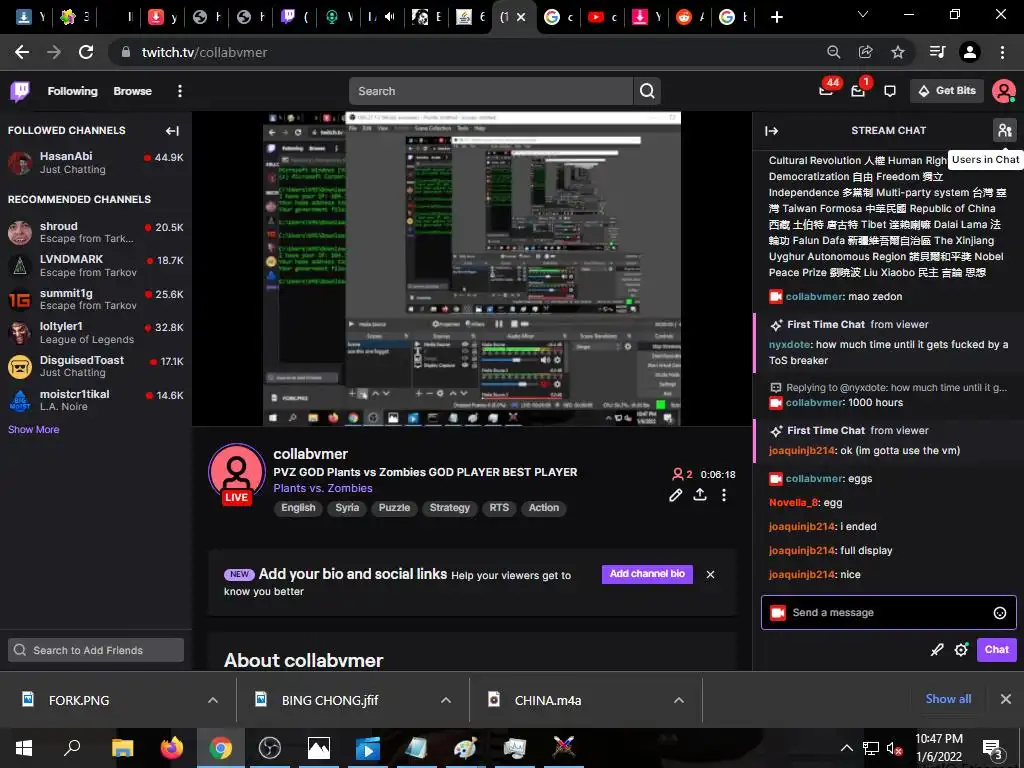Click the Twitch search field
This screenshot has width=1024, height=768.
(491, 91)
